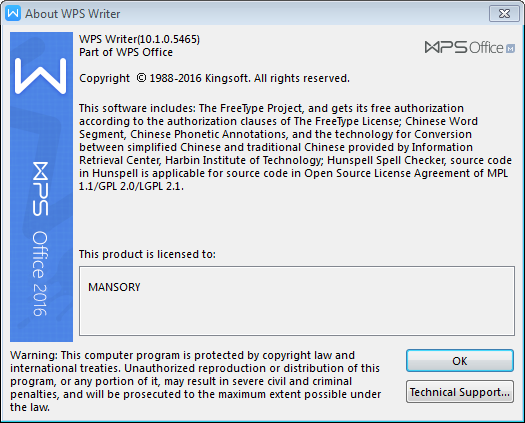This screenshot has width=525, height=423.
Task: Click inside the licensed-to text box
Action: pos(297,301)
